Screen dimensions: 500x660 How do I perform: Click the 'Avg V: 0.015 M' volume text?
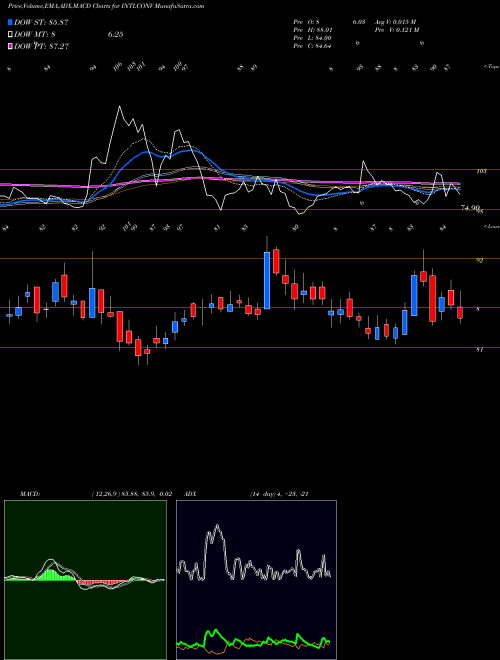tap(395, 21)
